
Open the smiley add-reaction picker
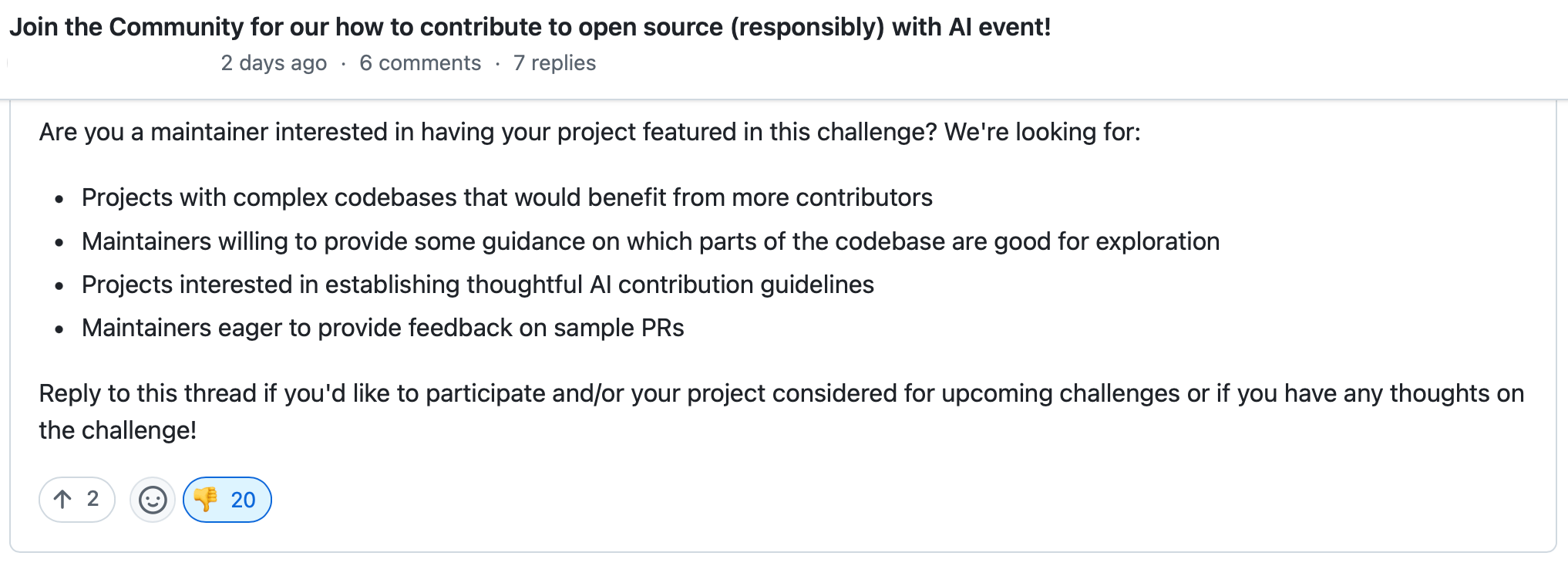tap(153, 500)
